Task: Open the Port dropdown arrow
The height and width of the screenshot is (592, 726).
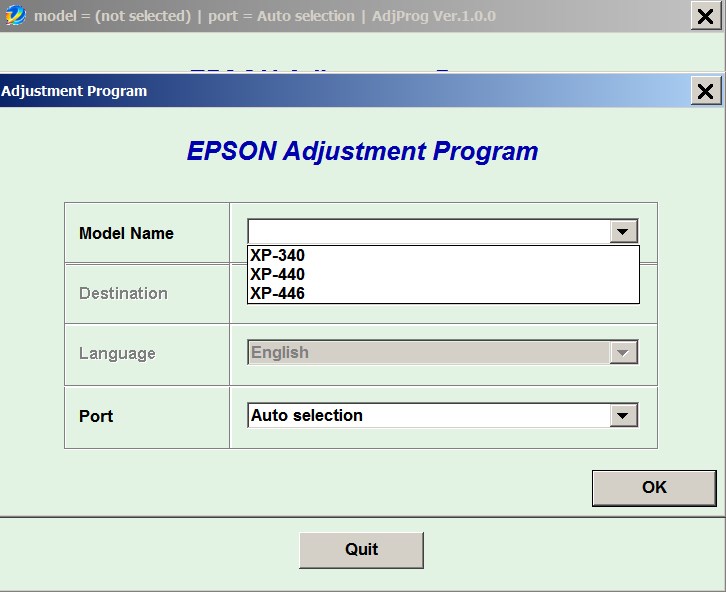Action: click(x=623, y=416)
